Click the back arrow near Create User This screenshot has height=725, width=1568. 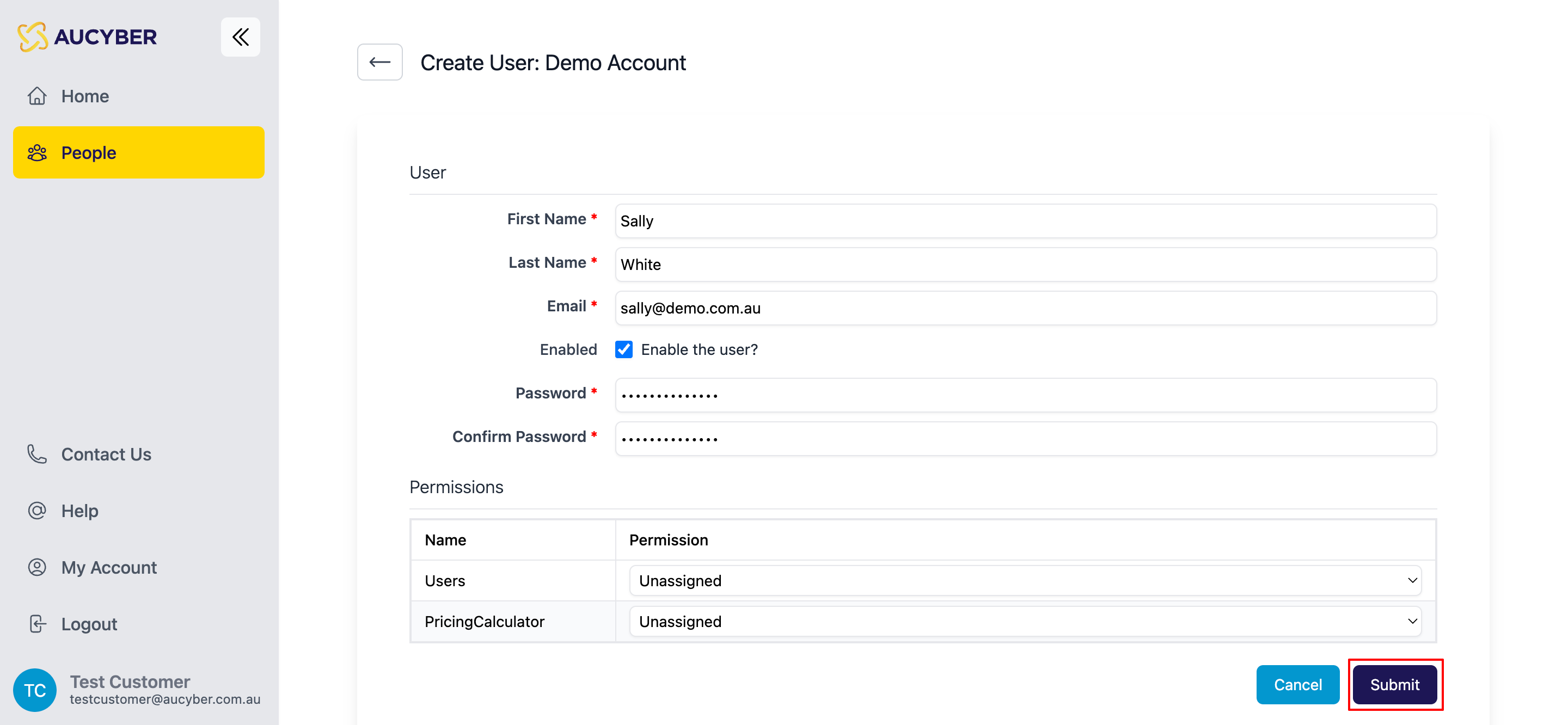(x=379, y=62)
